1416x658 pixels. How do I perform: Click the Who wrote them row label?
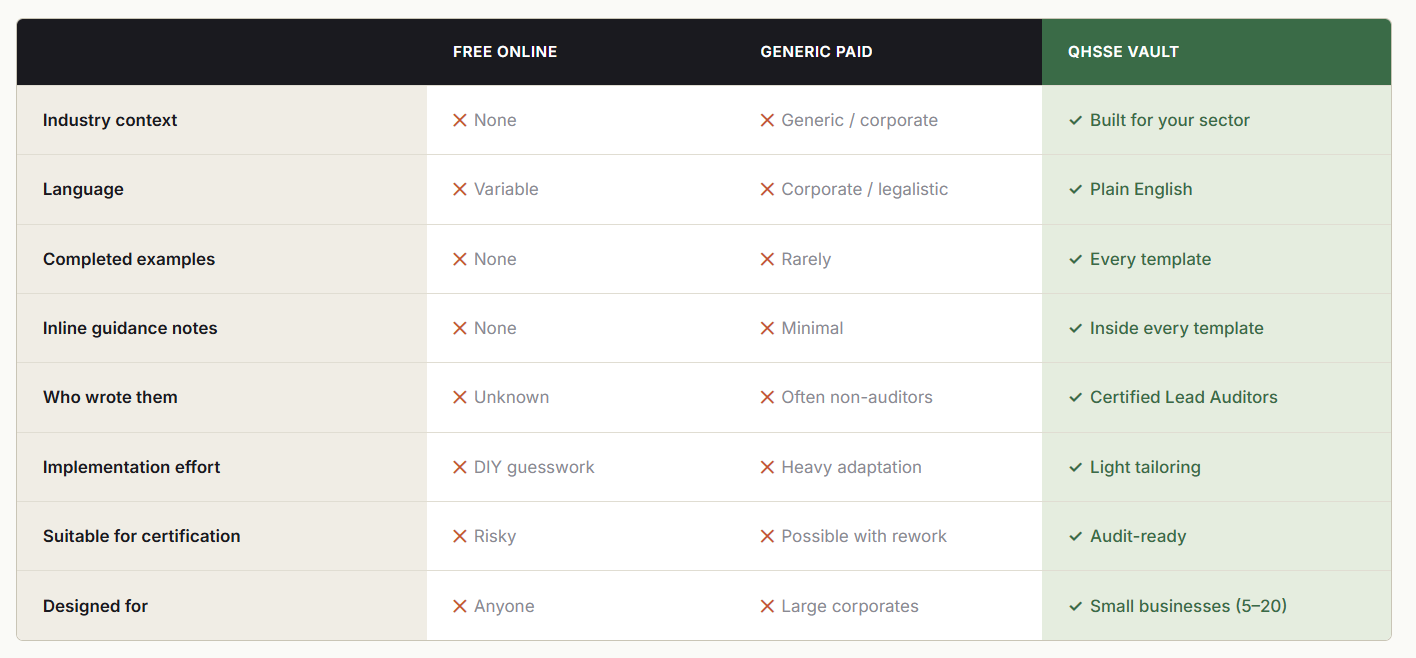[110, 397]
